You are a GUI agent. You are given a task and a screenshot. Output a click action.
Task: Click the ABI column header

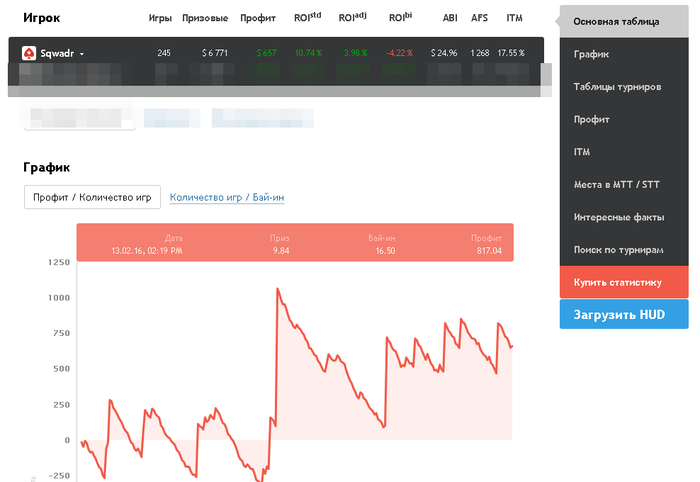[450, 18]
